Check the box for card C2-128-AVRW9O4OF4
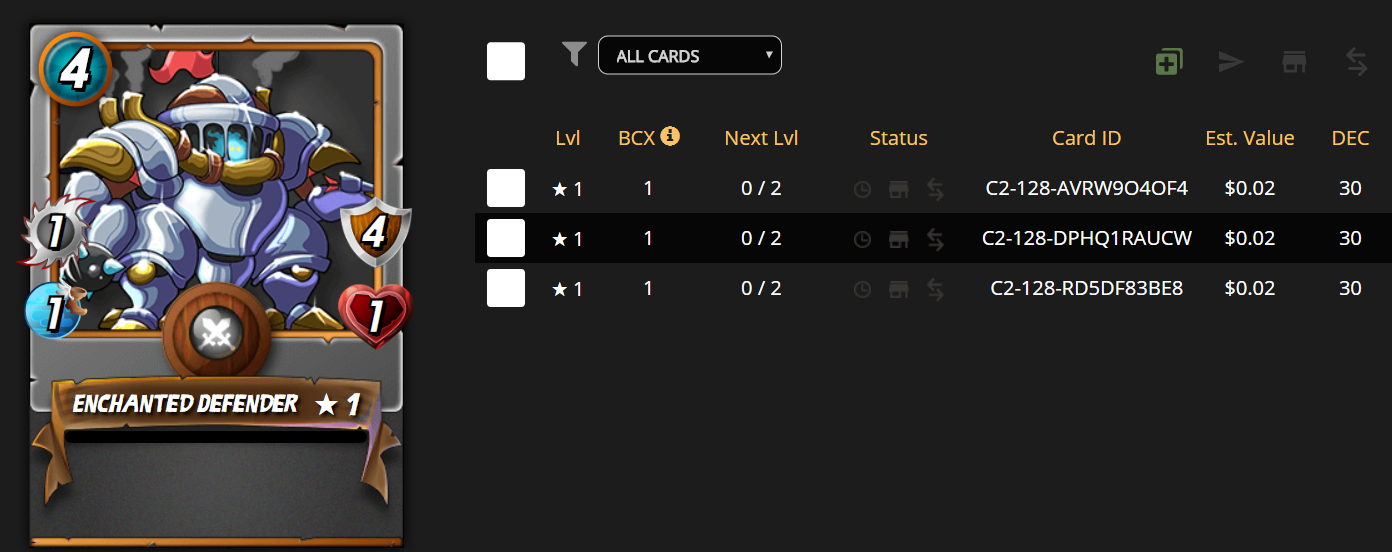 coord(506,188)
